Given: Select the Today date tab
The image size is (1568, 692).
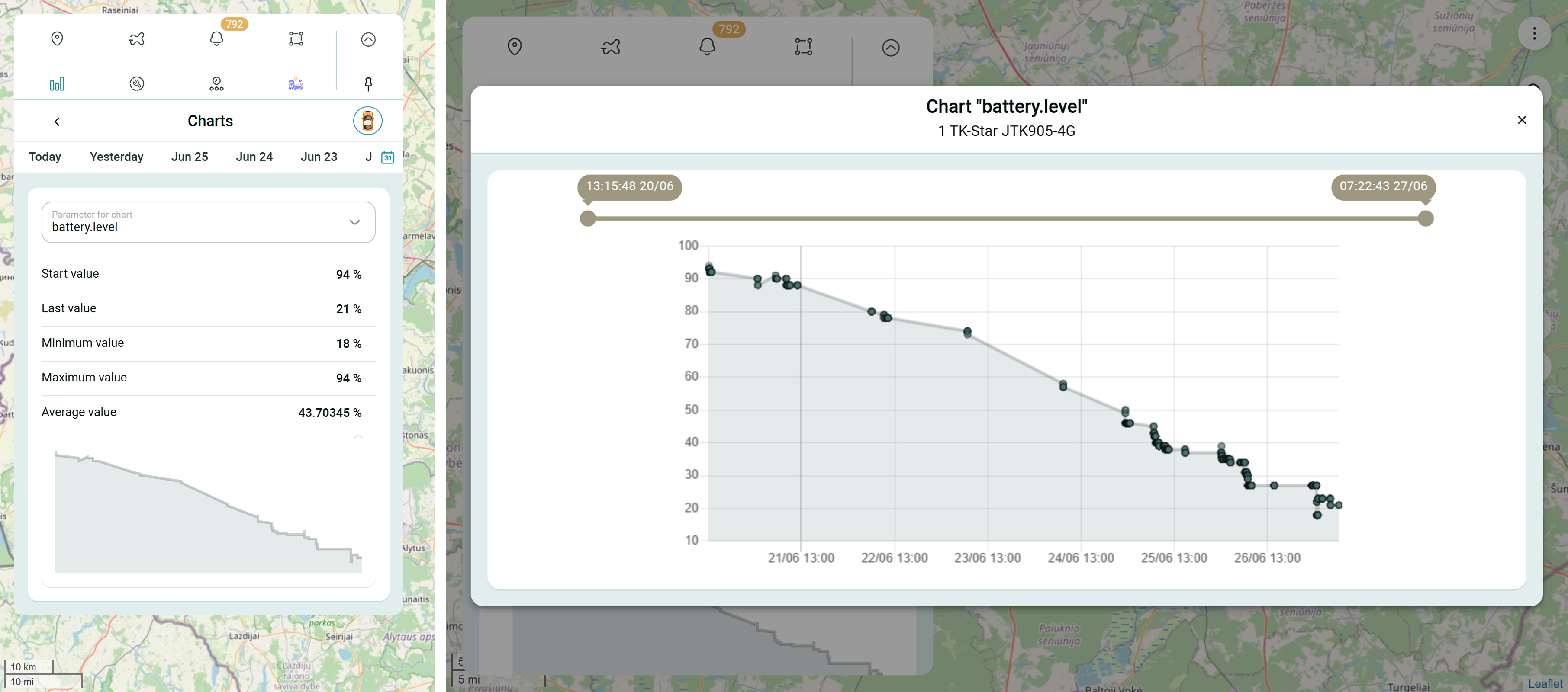Looking at the screenshot, I should pyautogui.click(x=45, y=157).
